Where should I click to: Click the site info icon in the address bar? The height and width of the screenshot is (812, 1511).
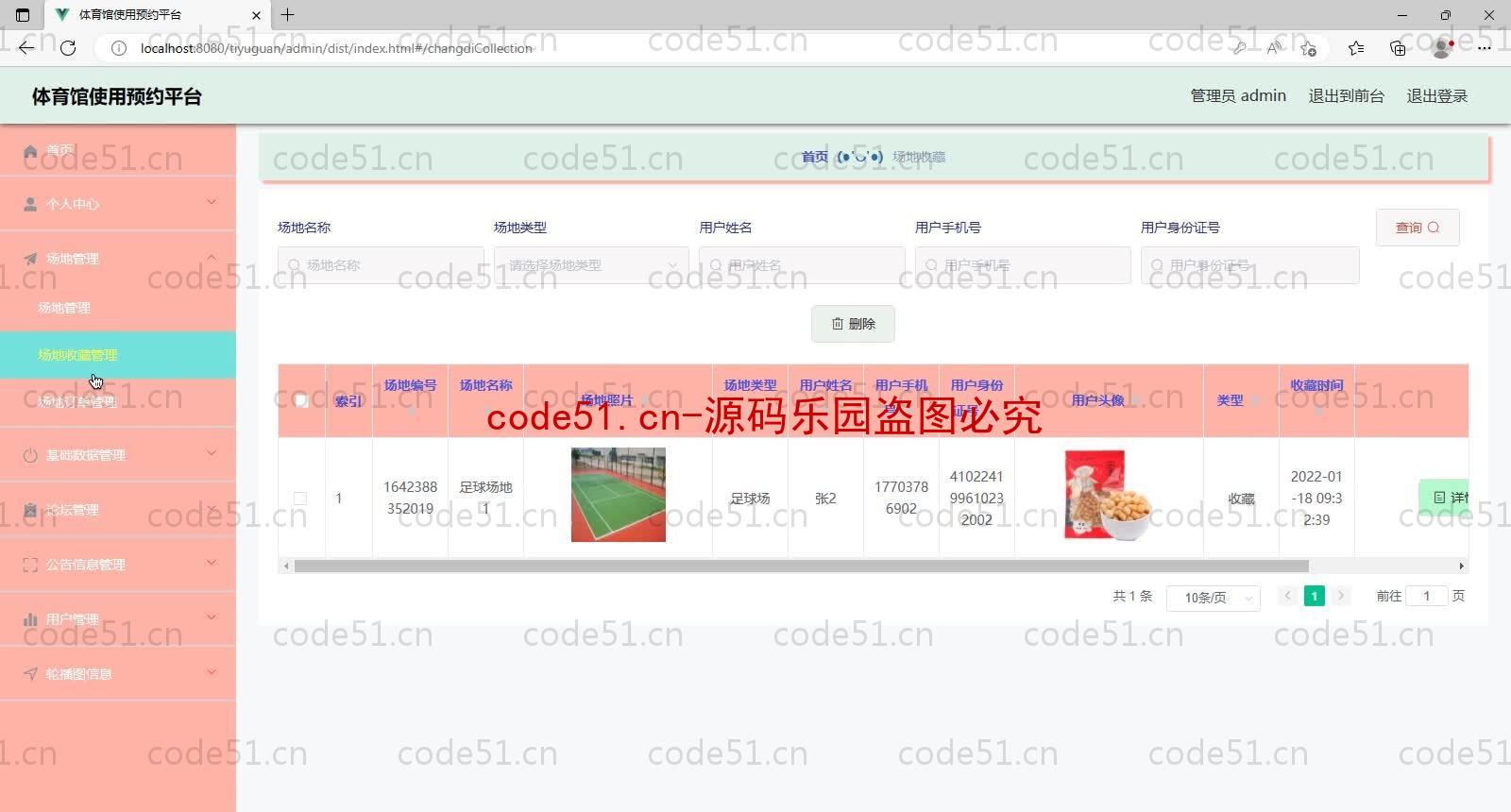(x=119, y=48)
